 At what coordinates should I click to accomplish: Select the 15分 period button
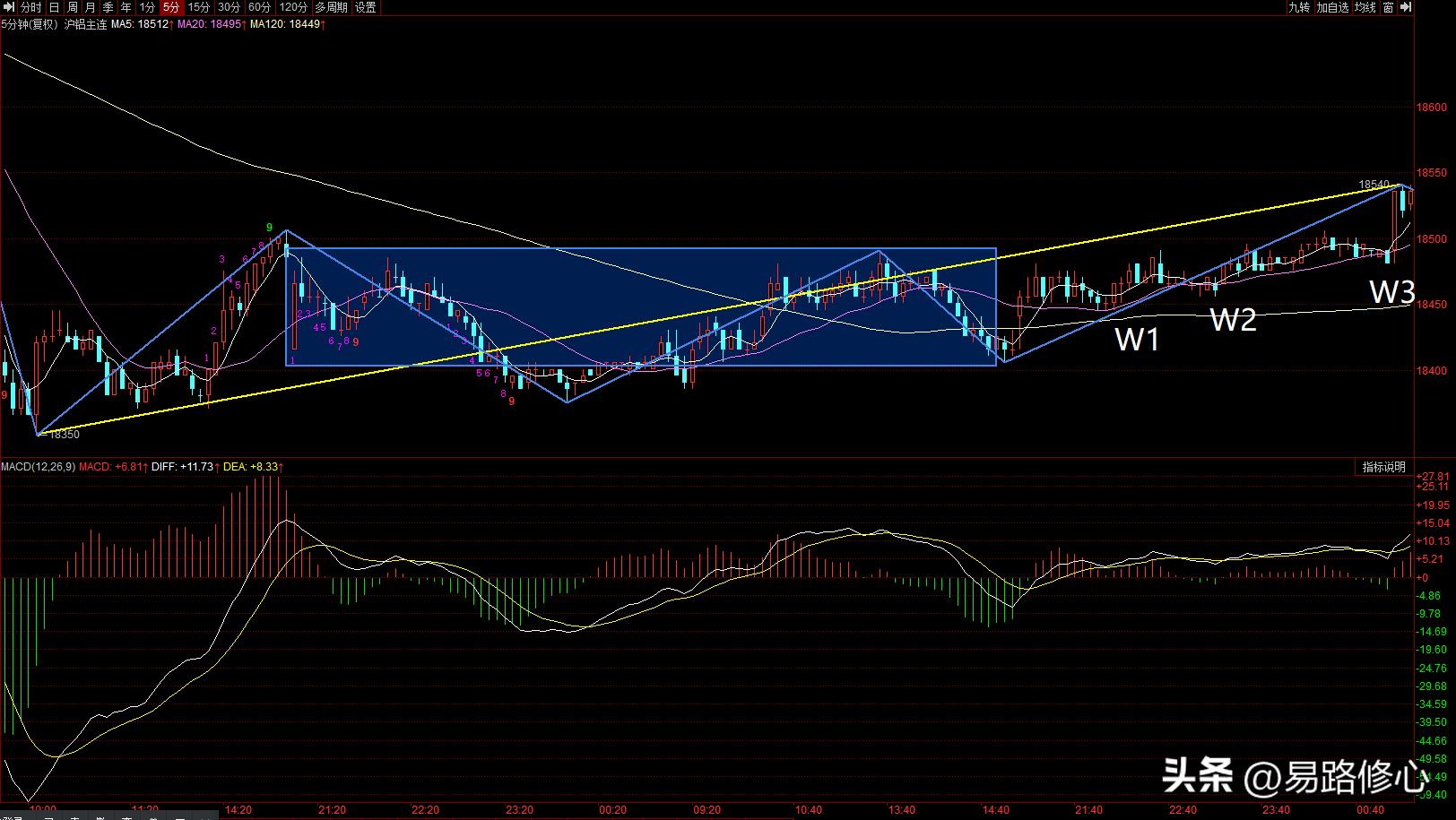coord(199,7)
